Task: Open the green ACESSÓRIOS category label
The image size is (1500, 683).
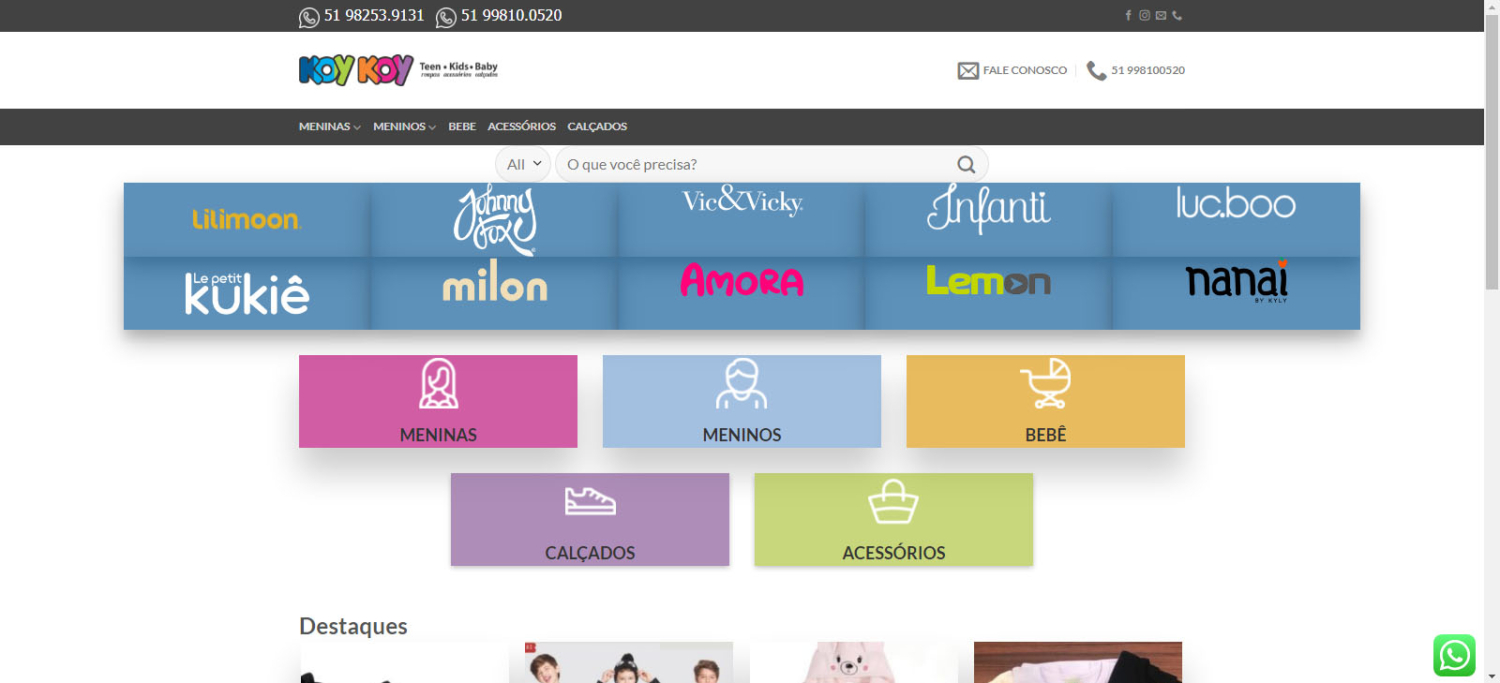Action: pos(893,553)
